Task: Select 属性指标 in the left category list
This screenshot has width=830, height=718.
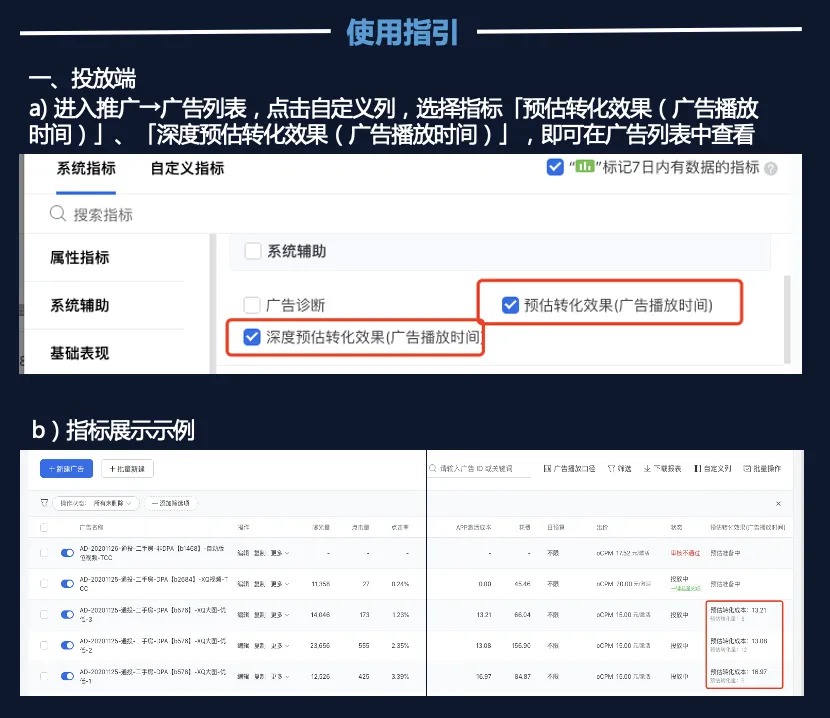Action: click(79, 257)
